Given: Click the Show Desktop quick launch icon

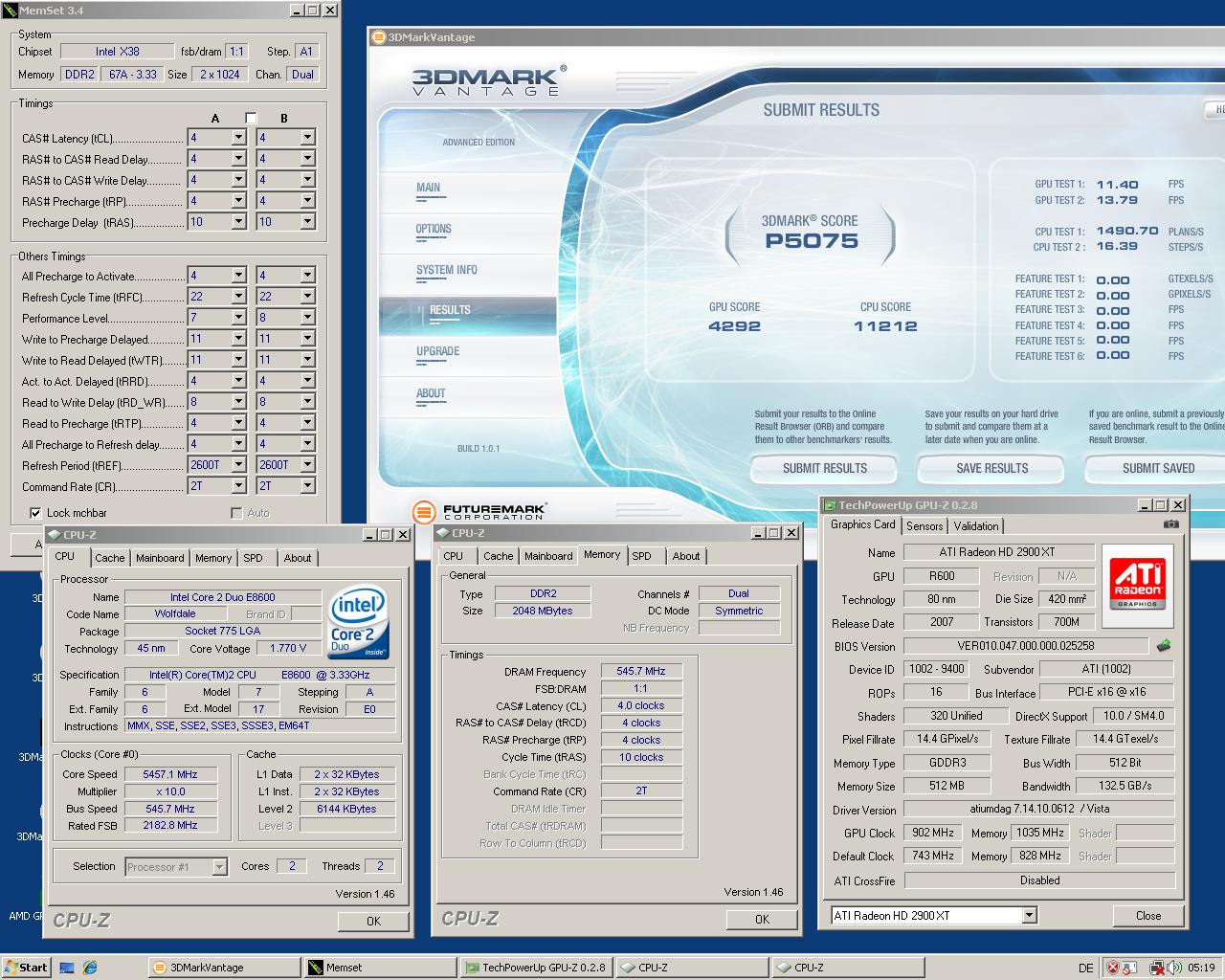Looking at the screenshot, I should click(67, 968).
